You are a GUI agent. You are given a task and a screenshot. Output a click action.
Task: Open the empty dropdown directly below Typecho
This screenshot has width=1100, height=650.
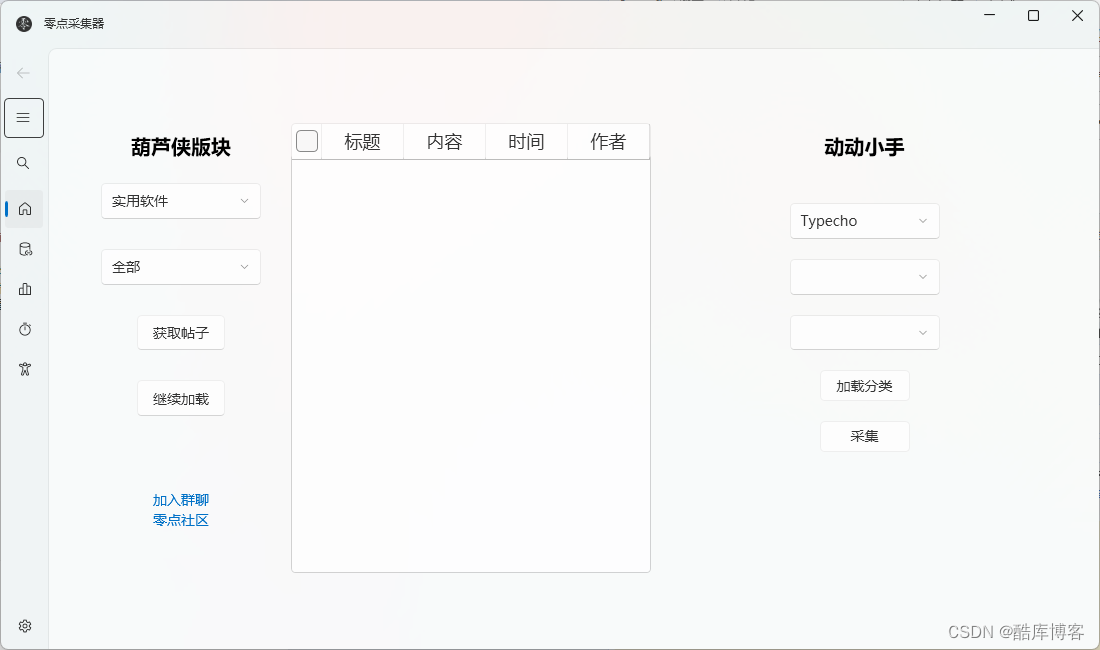pyautogui.click(x=864, y=277)
